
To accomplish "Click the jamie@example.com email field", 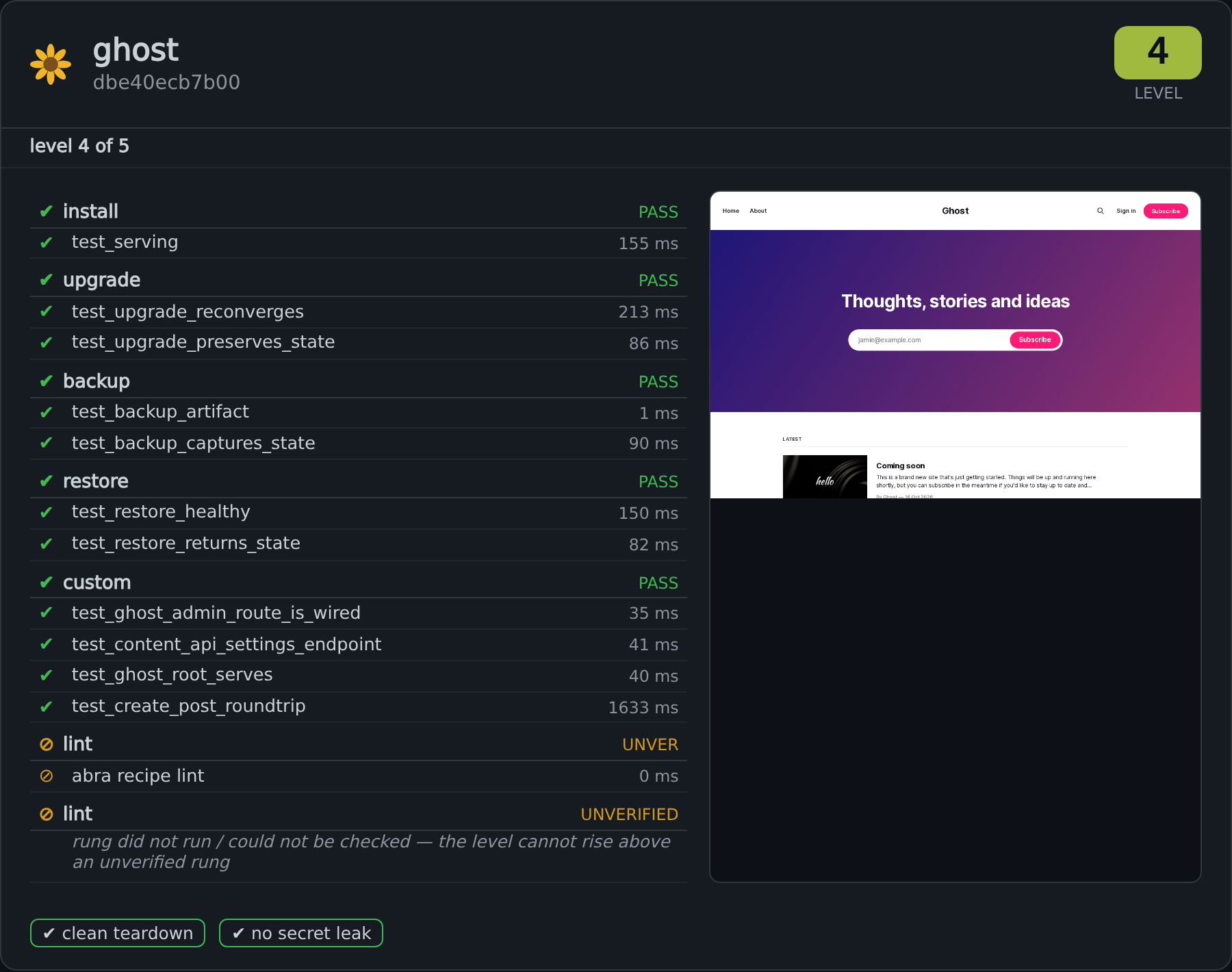I will (x=929, y=340).
